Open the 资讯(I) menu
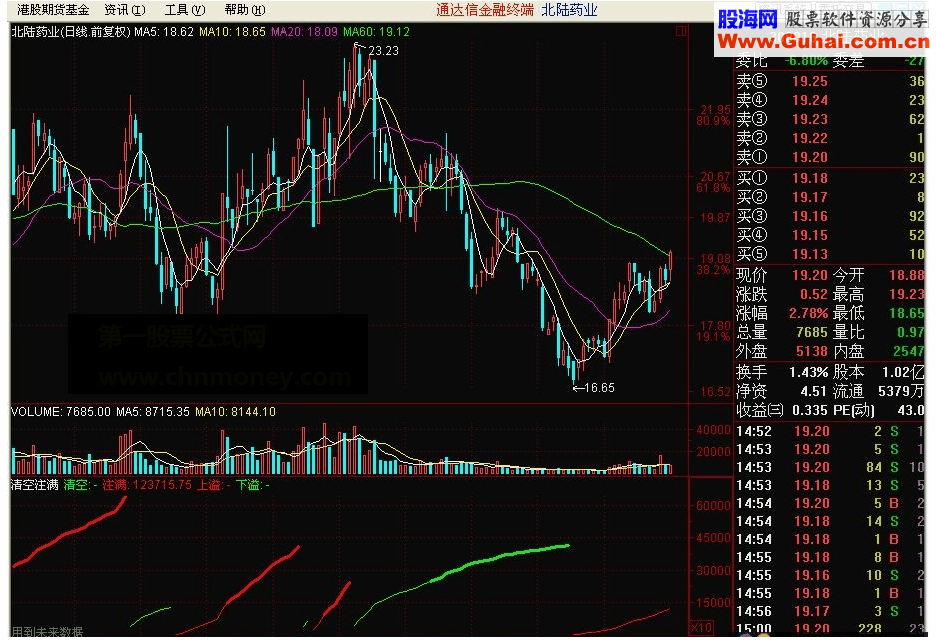The height and width of the screenshot is (640, 936). (125, 10)
